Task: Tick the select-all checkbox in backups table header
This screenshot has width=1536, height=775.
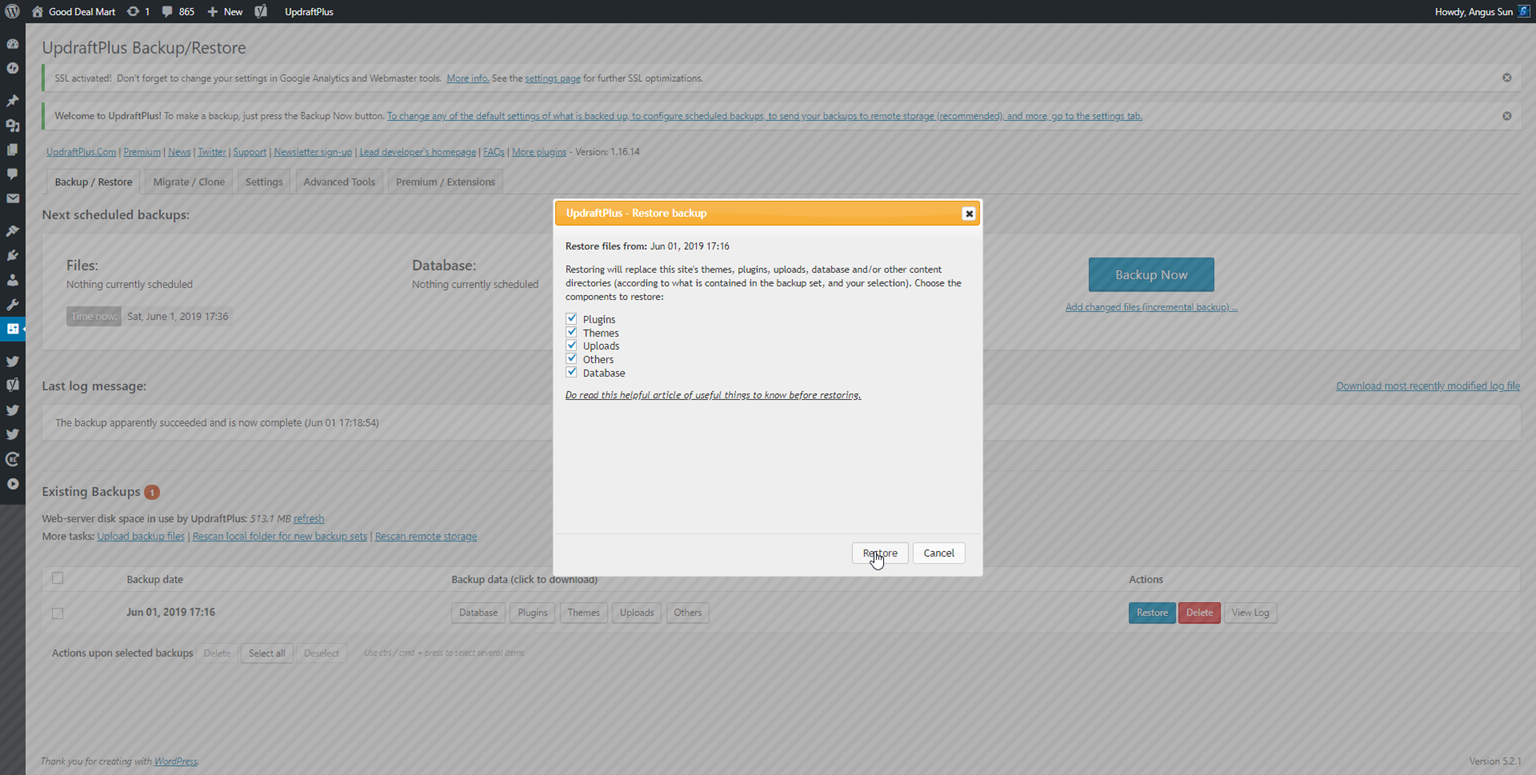Action: (x=57, y=578)
